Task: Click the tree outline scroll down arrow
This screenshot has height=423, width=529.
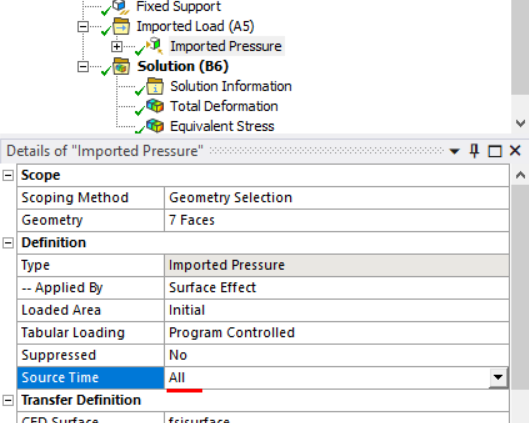Action: tap(521, 123)
